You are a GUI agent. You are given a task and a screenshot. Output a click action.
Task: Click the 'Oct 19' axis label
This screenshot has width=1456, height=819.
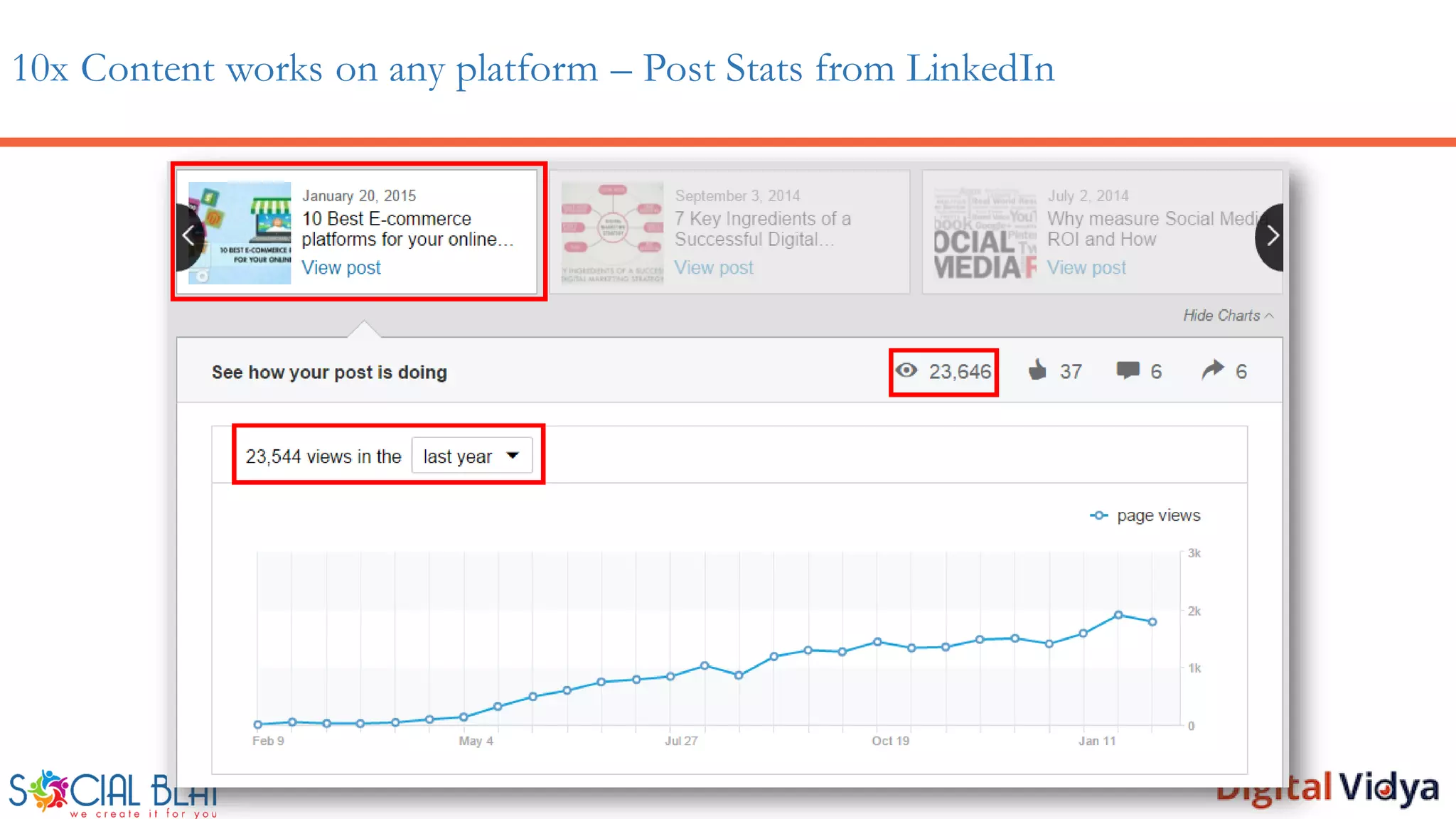[890, 741]
